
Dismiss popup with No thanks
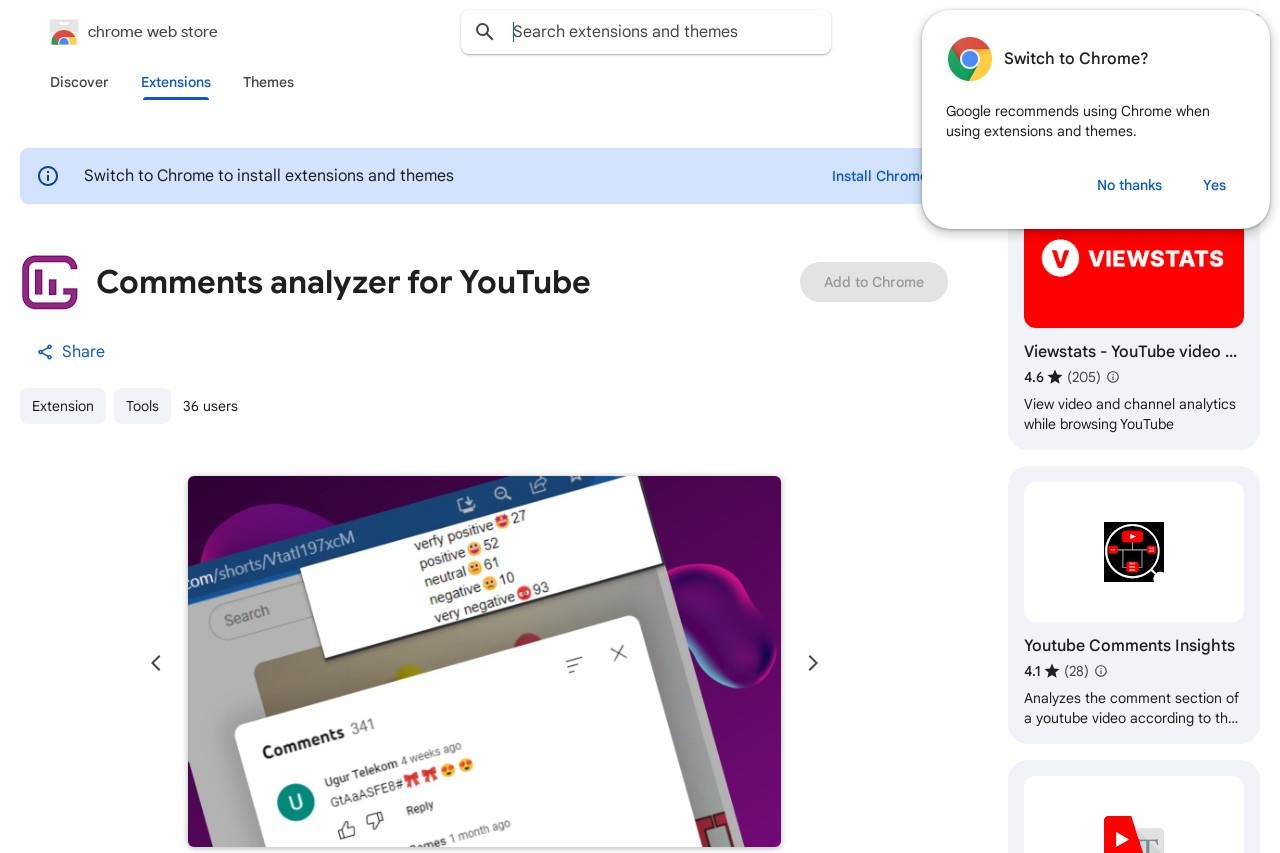pos(1129,185)
